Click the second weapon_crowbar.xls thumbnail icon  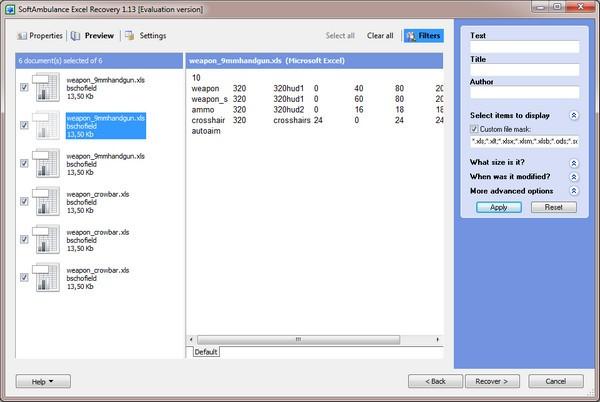pyautogui.click(x=46, y=239)
